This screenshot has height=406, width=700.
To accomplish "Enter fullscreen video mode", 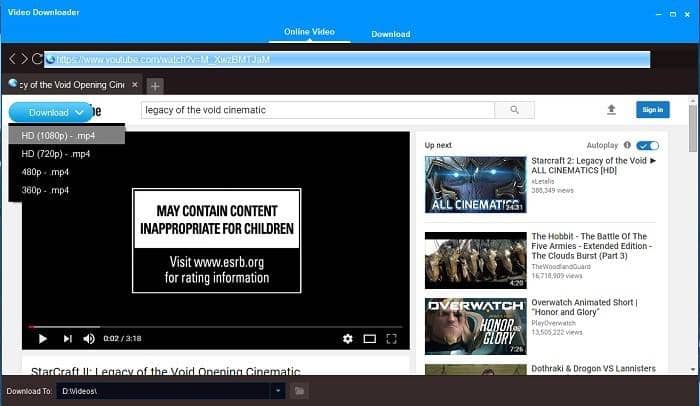I will click(392, 339).
